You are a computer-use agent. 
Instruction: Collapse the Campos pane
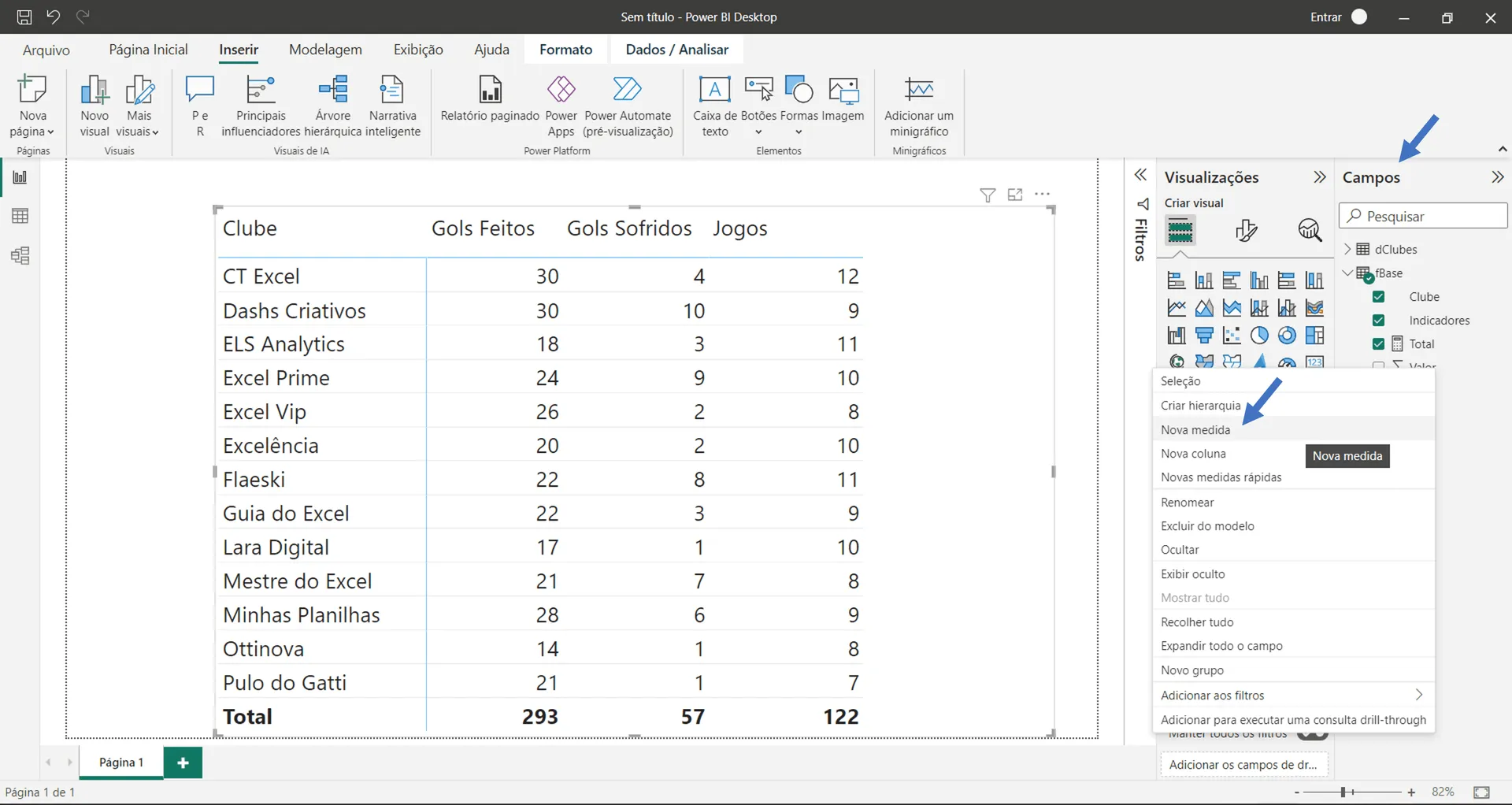click(x=1498, y=177)
